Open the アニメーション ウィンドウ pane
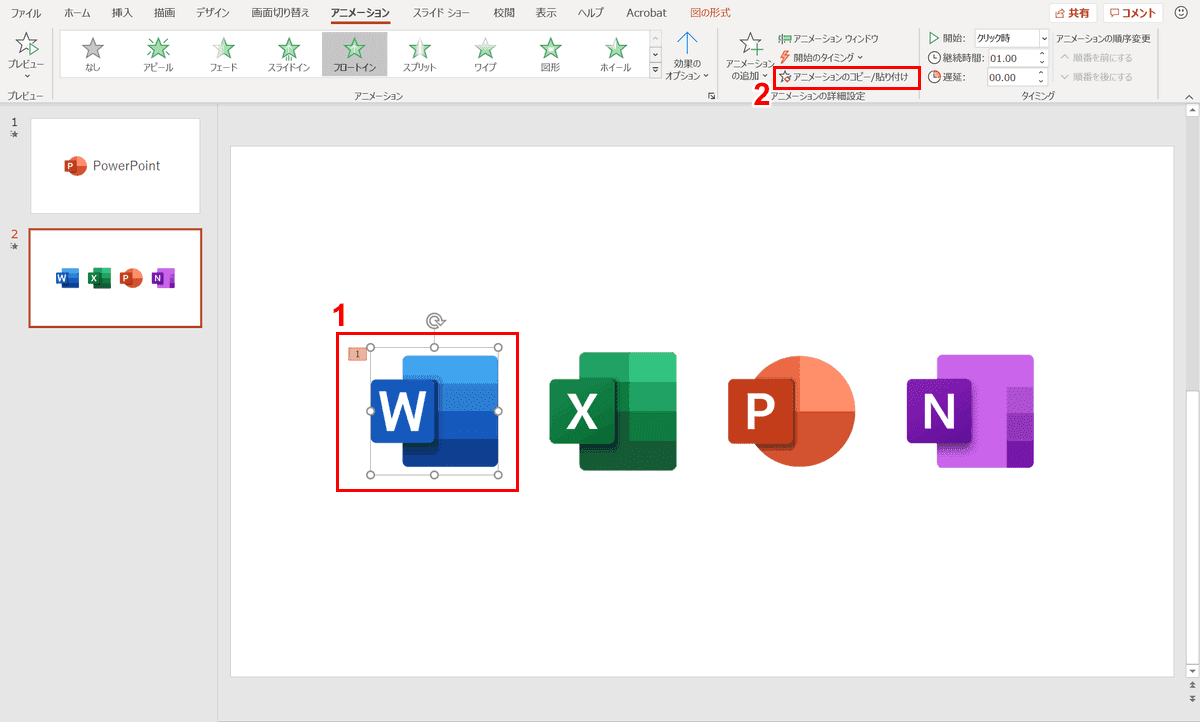This screenshot has height=722, width=1200. [829, 38]
